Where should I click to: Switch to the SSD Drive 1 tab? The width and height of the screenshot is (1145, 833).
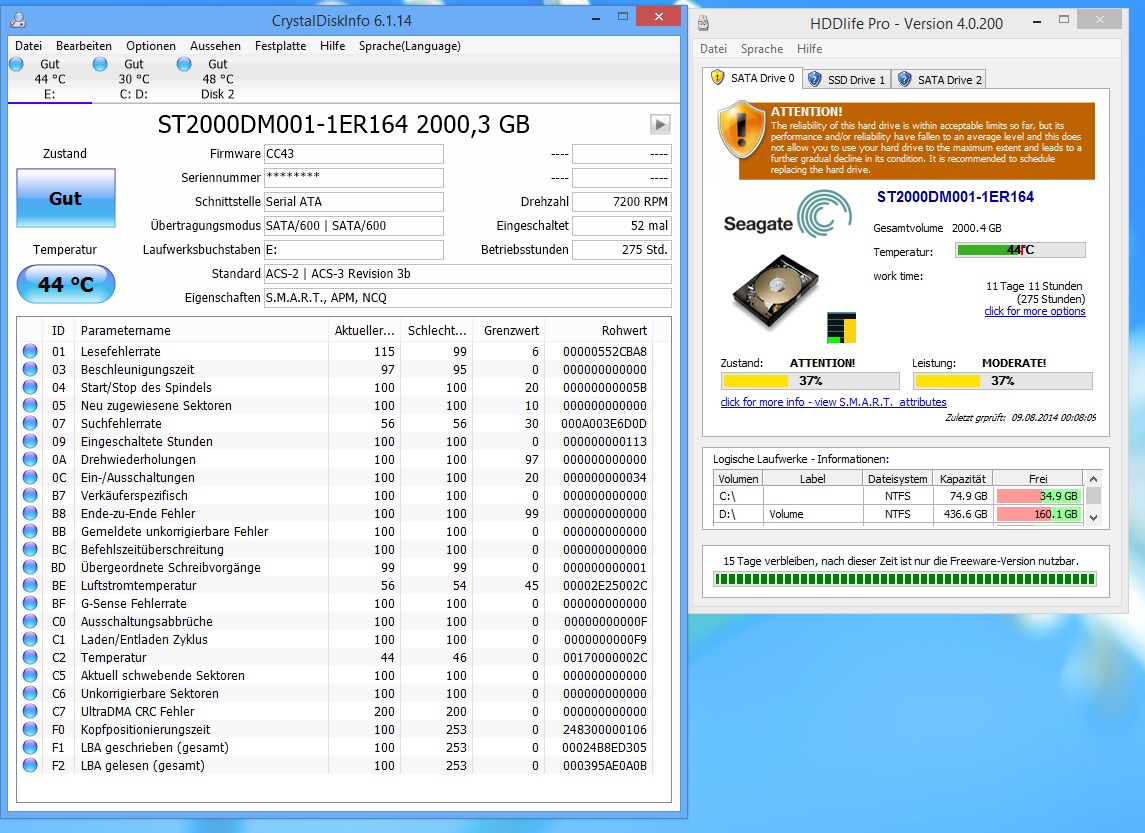pyautogui.click(x=847, y=80)
